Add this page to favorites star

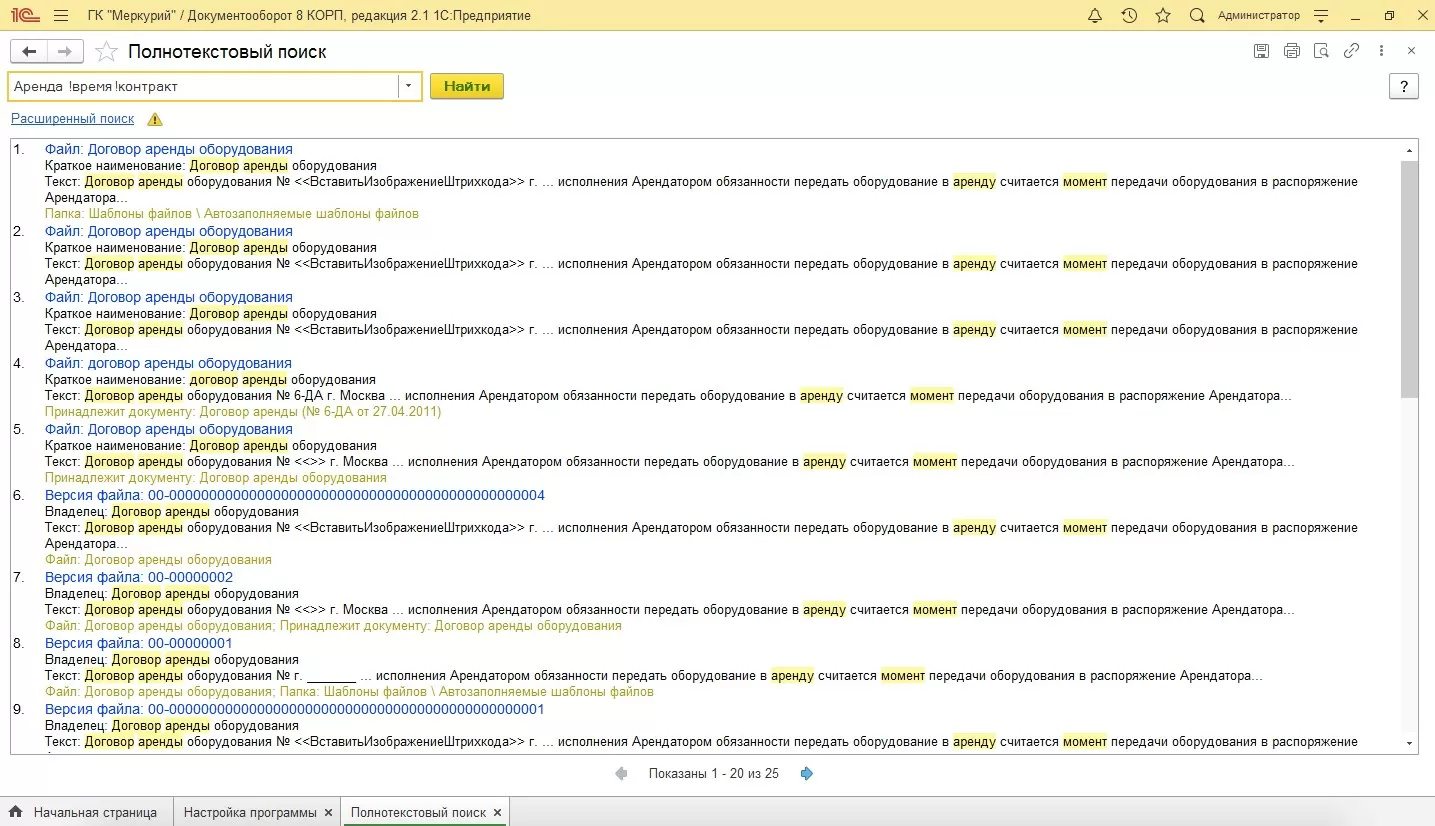pos(104,52)
